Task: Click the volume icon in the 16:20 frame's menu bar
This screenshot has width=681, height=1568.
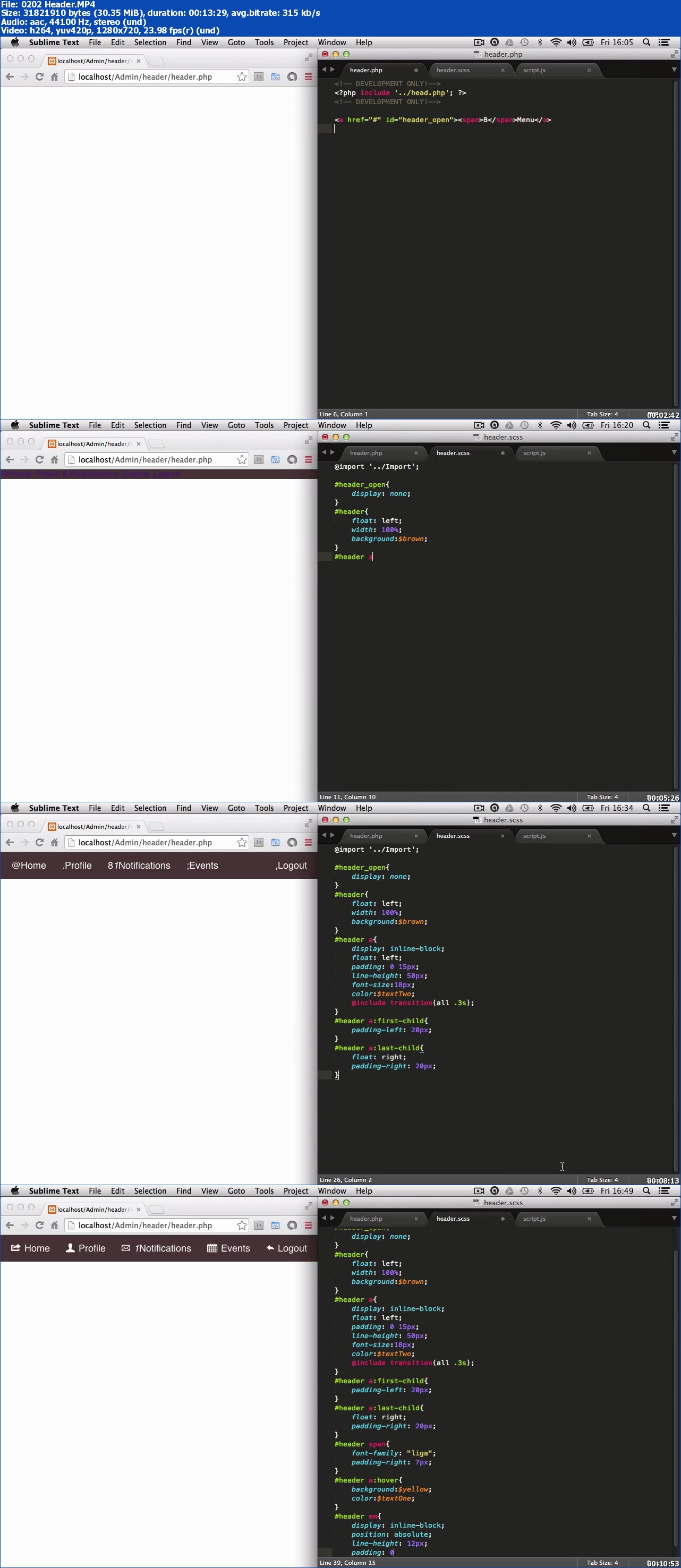Action: [x=572, y=425]
